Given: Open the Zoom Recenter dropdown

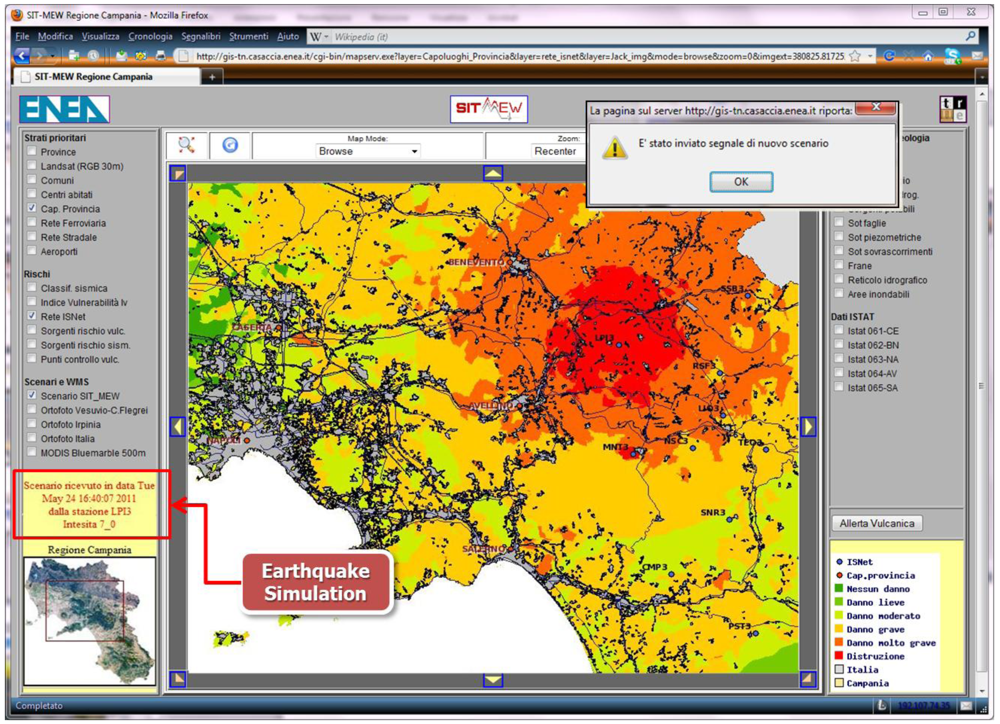Looking at the screenshot, I should [556, 151].
